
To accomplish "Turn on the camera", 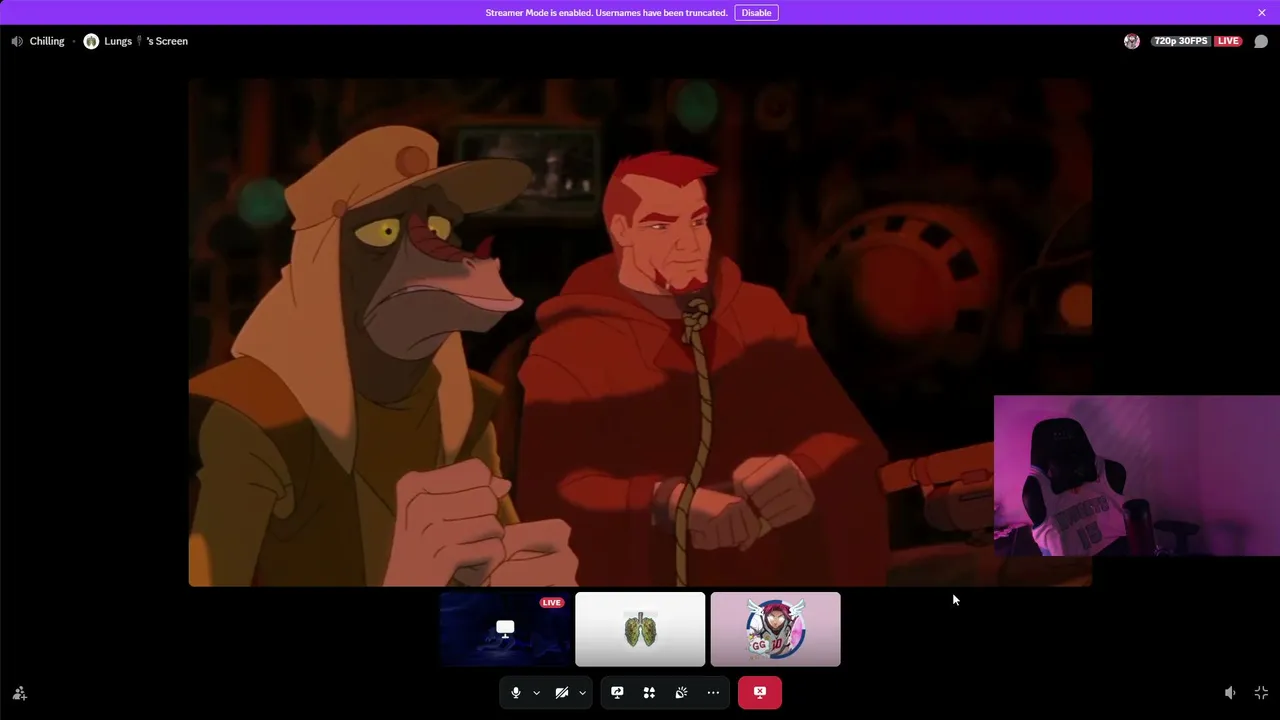I will click(x=562, y=692).
